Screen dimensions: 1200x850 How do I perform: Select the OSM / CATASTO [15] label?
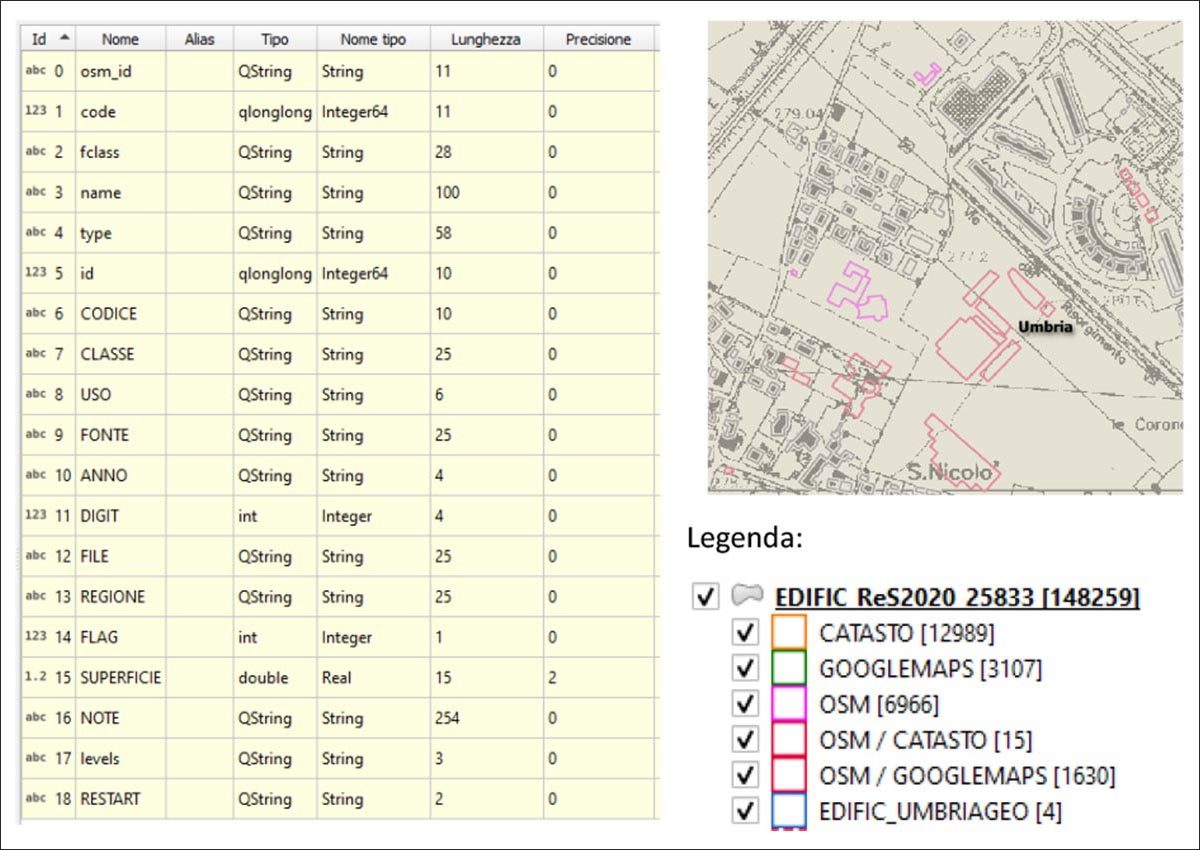tap(926, 740)
